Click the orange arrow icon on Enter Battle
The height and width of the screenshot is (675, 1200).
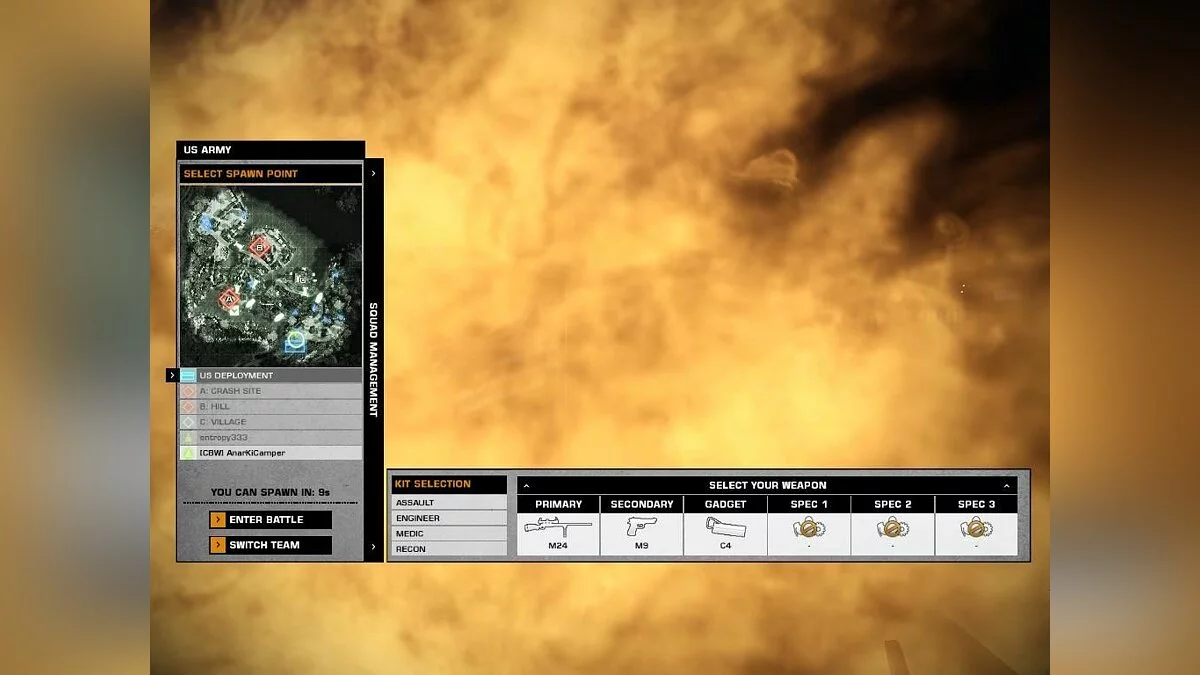[218, 520]
